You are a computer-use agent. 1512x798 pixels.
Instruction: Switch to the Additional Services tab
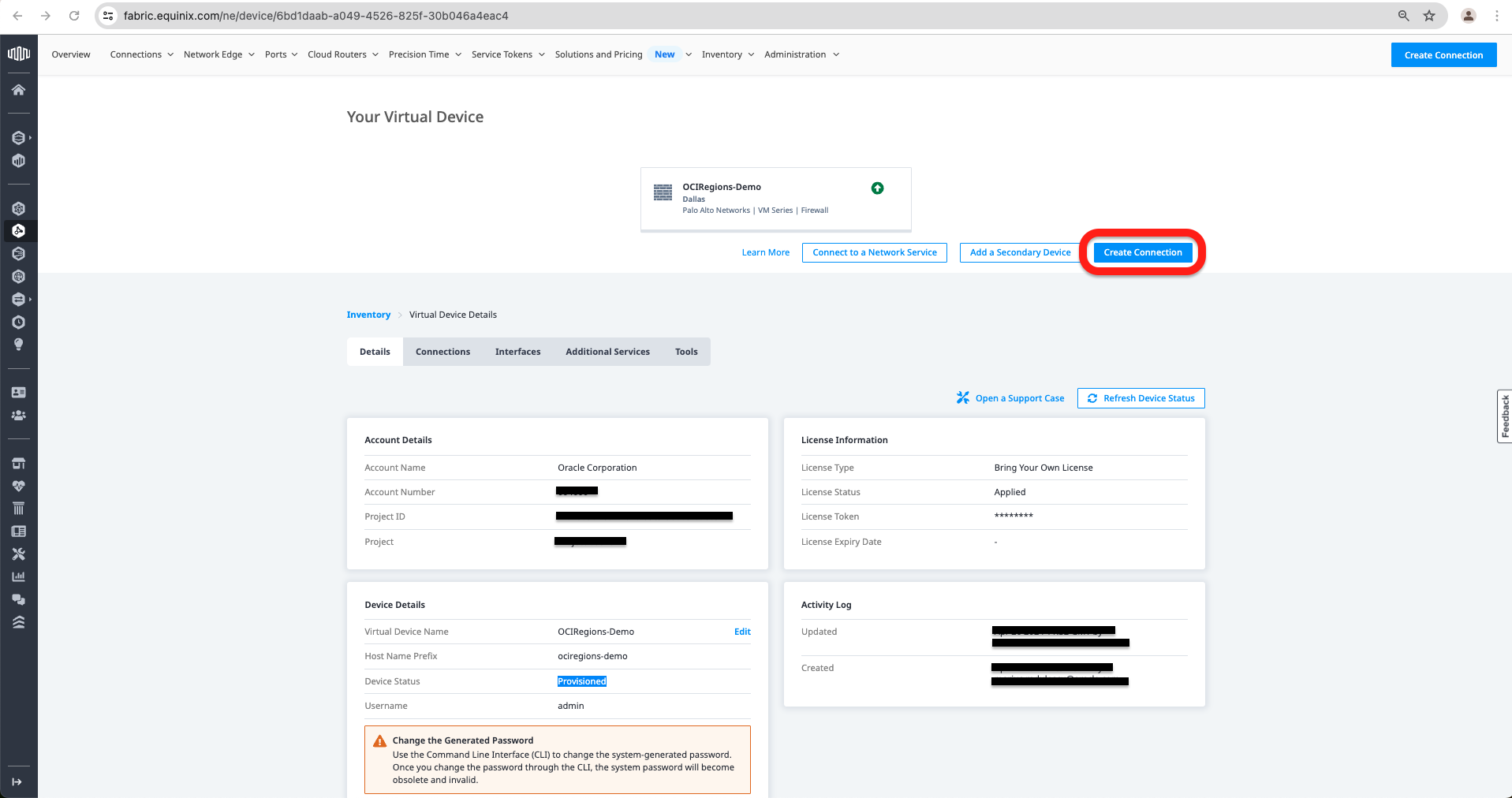[607, 352]
